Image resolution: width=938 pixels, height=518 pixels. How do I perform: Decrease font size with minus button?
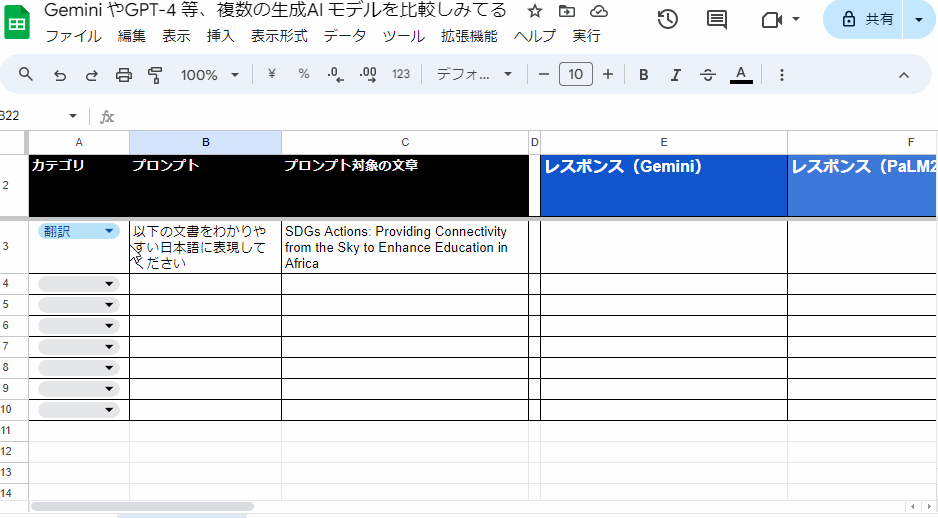[544, 74]
